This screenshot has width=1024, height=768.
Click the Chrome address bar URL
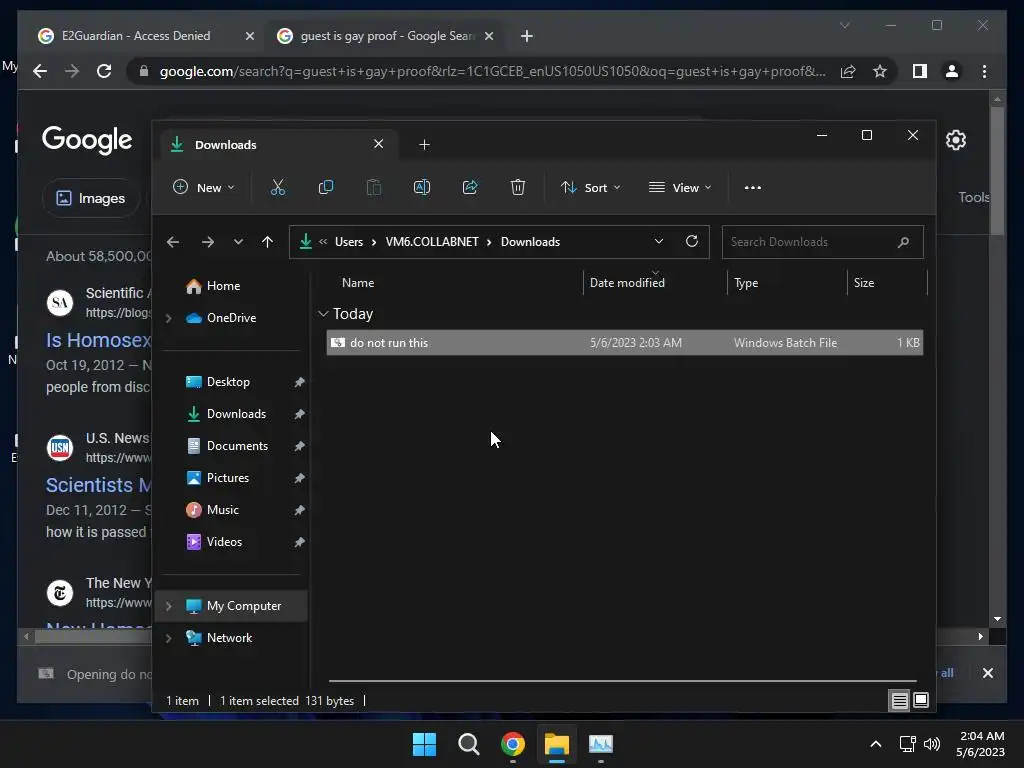click(492, 71)
